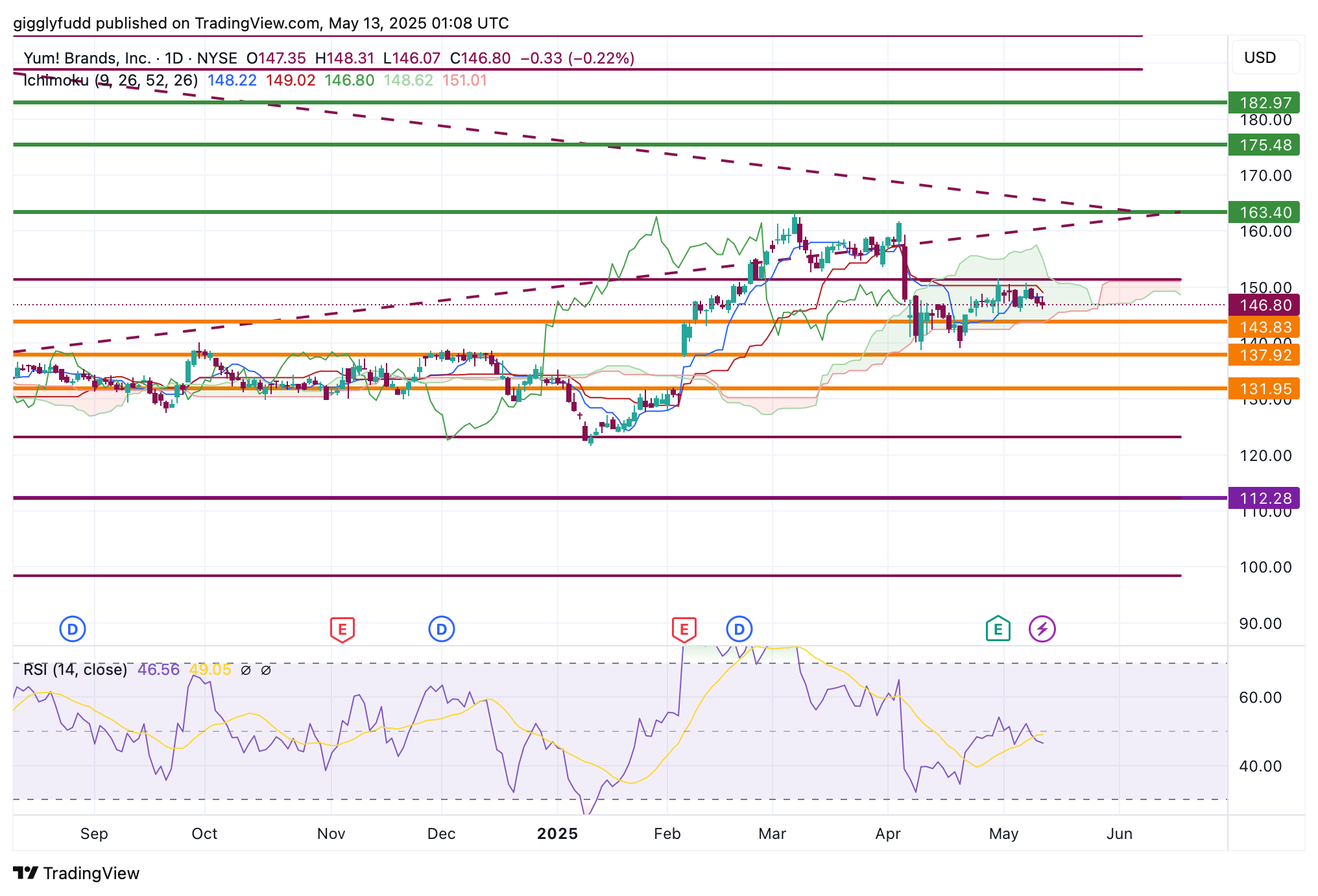Click the pink Ichimoku value 151.01
This screenshot has width=1318, height=896.
(464, 80)
